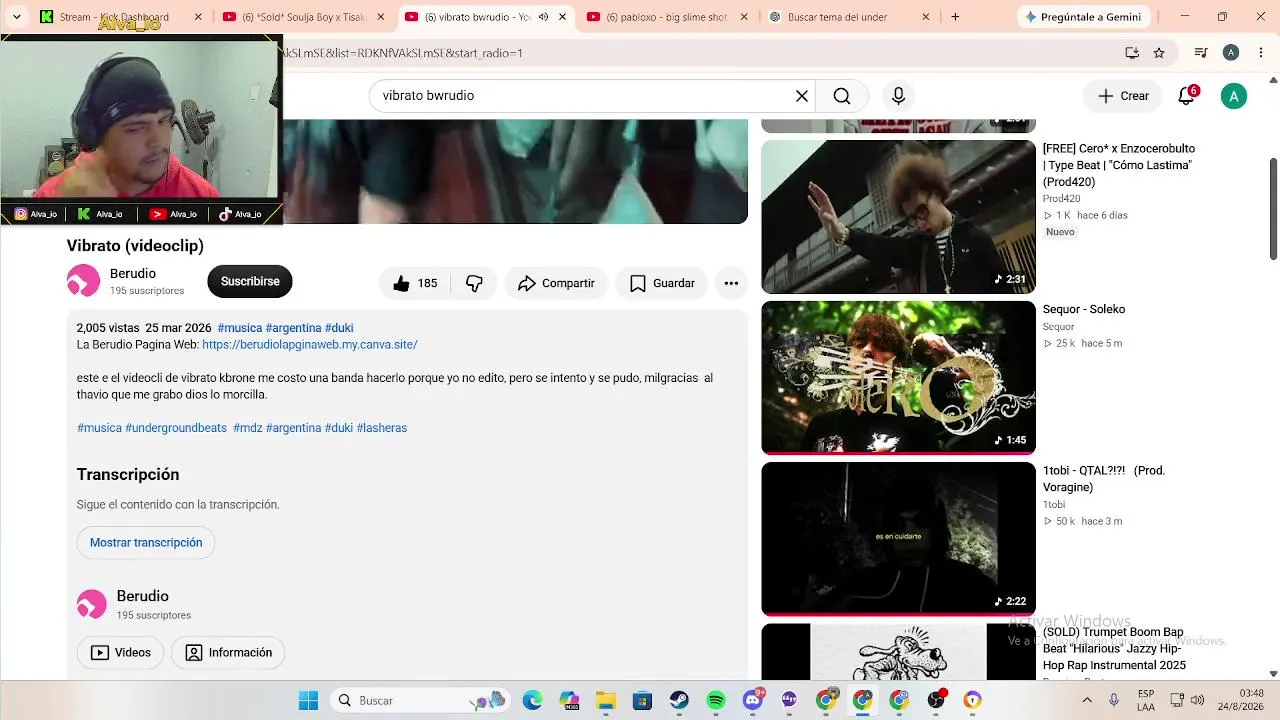
Task: Start voice search with the microphone
Action: pyautogui.click(x=898, y=96)
